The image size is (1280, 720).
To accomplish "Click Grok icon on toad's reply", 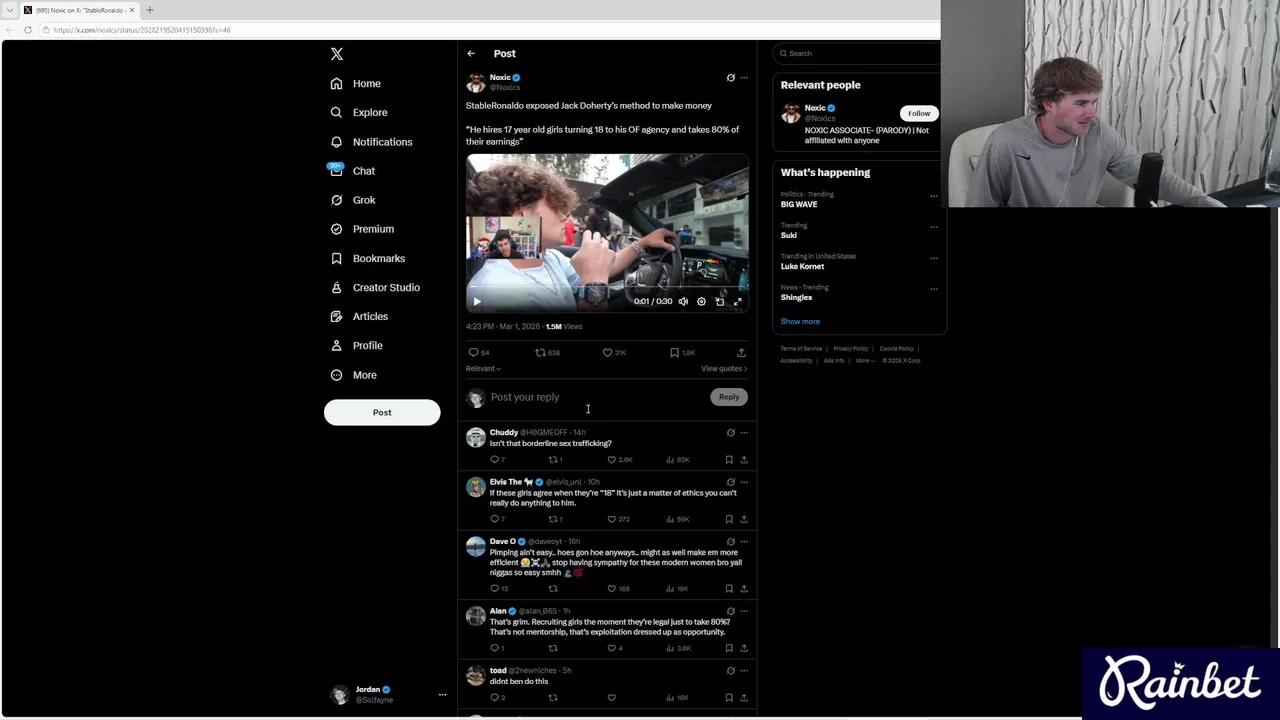I will [x=730, y=671].
